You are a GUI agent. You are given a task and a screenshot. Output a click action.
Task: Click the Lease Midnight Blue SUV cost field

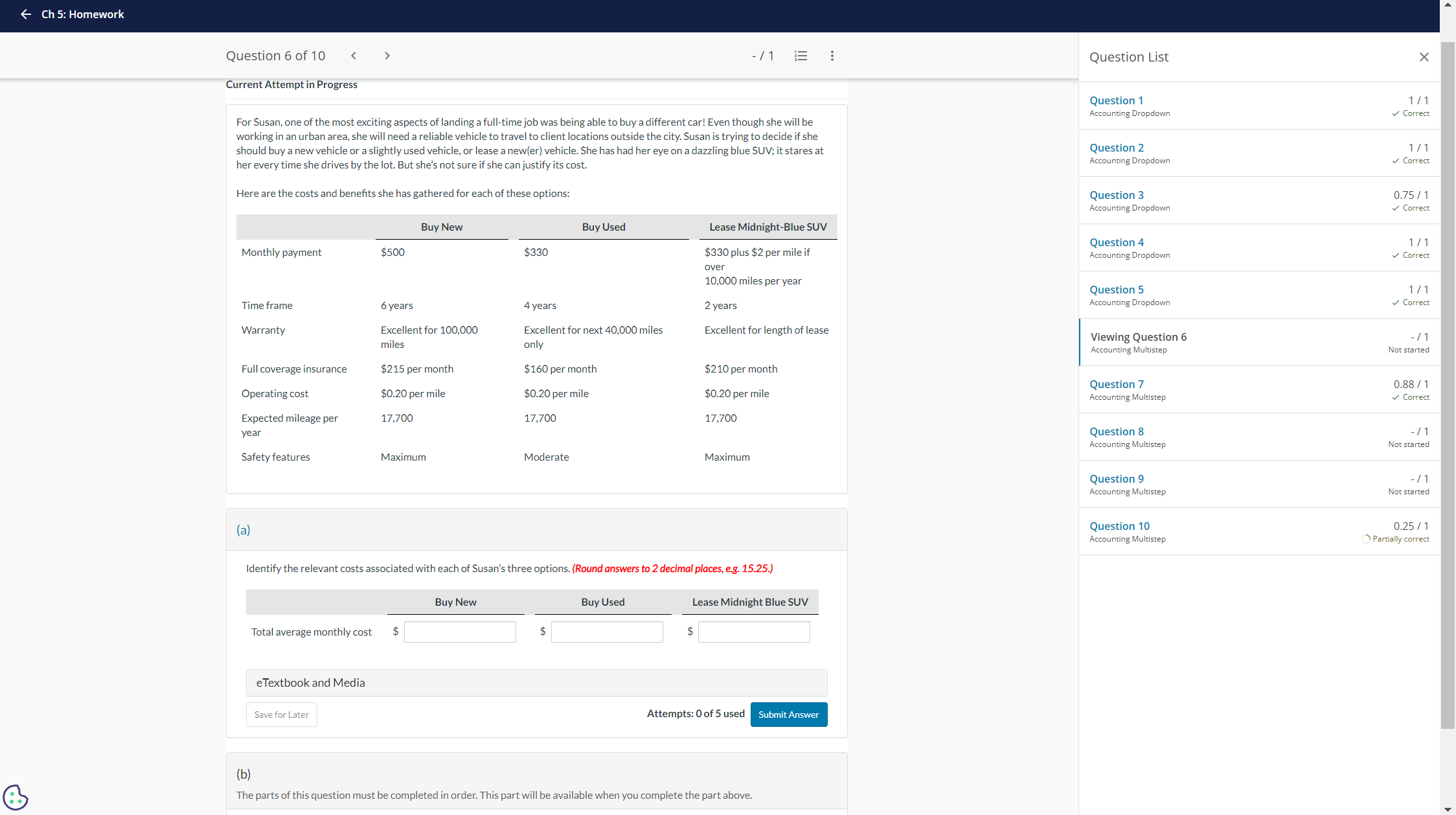[754, 632]
